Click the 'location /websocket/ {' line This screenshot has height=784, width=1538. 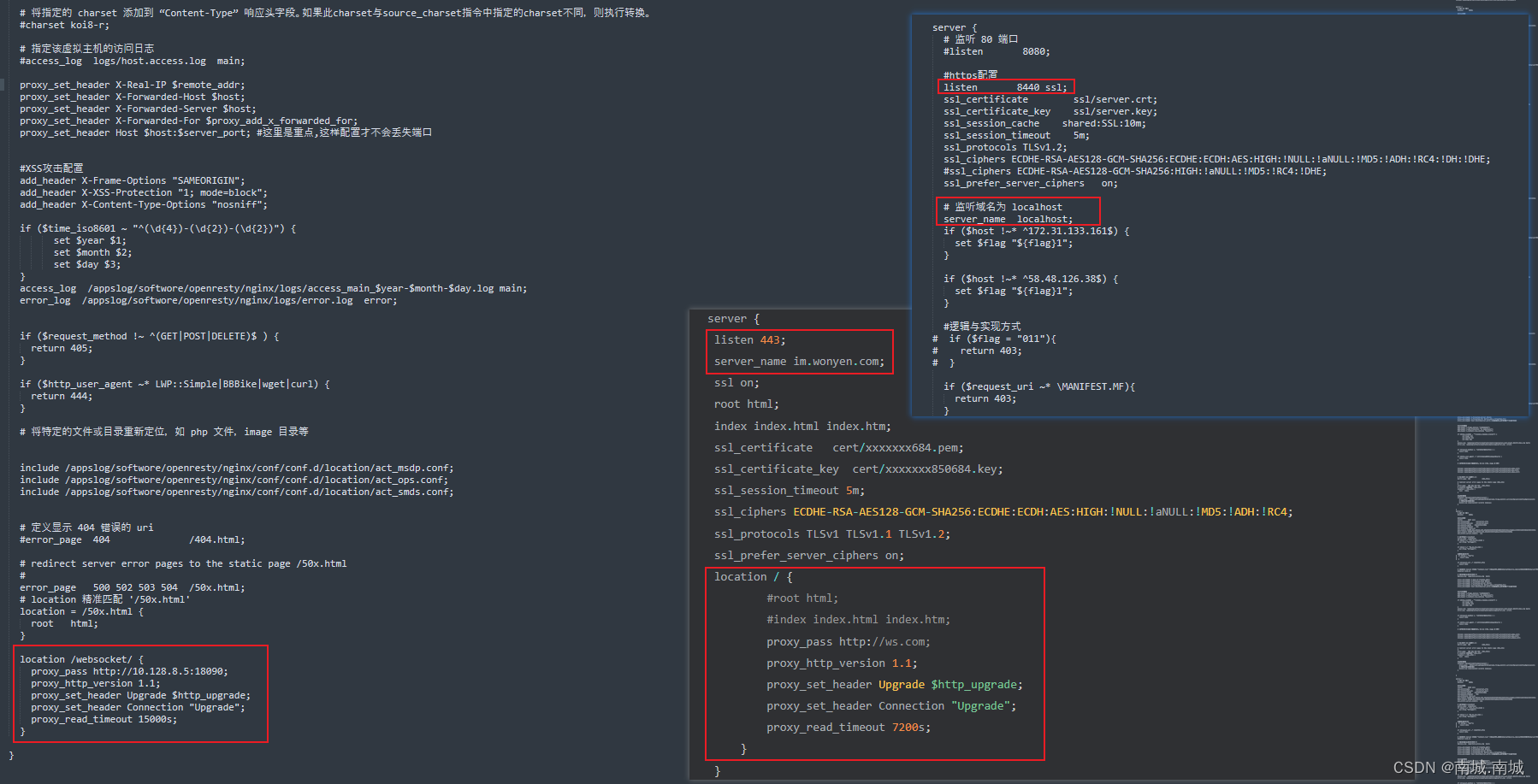tap(81, 659)
